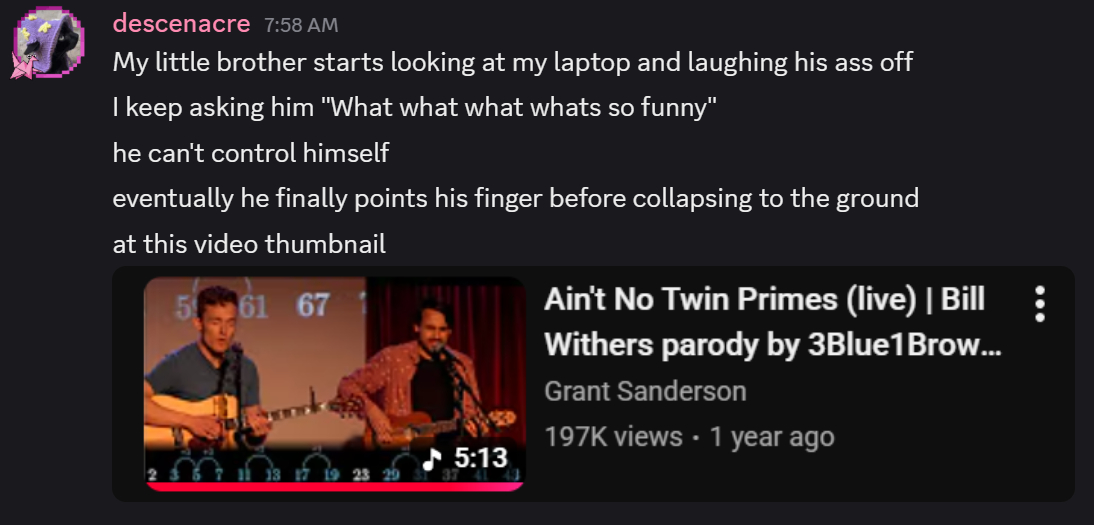Click the "1 year ago" upload date
The width and height of the screenshot is (1094, 525).
pos(772,437)
